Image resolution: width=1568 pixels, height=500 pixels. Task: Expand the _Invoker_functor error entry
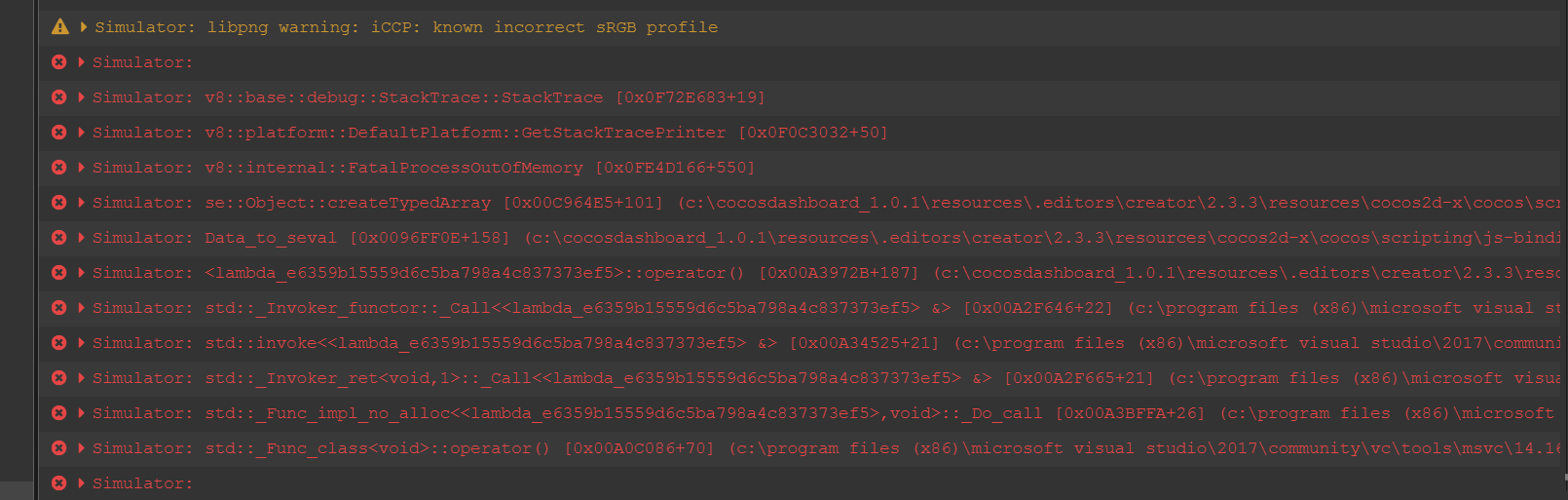(82, 308)
